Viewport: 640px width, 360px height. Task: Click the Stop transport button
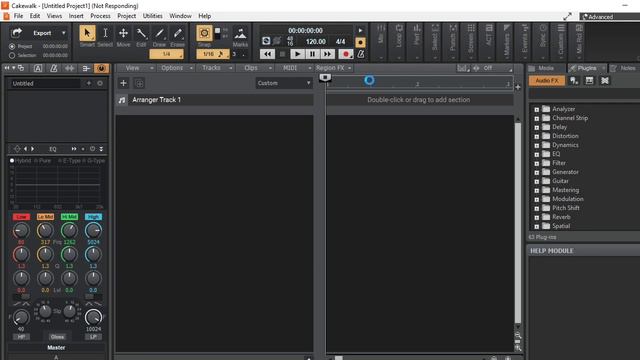point(282,54)
